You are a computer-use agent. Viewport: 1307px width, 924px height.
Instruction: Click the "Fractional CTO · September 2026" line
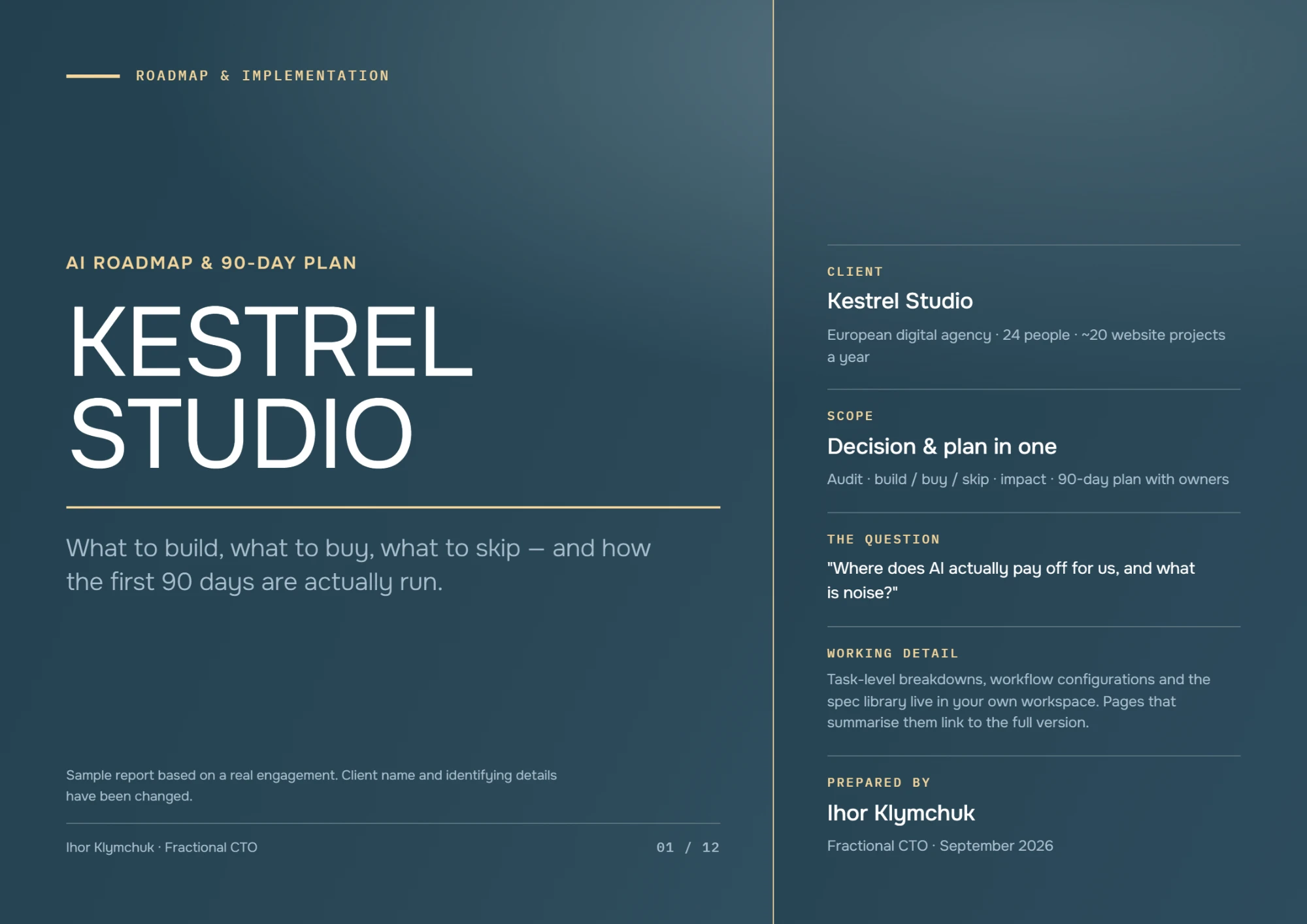click(x=940, y=846)
